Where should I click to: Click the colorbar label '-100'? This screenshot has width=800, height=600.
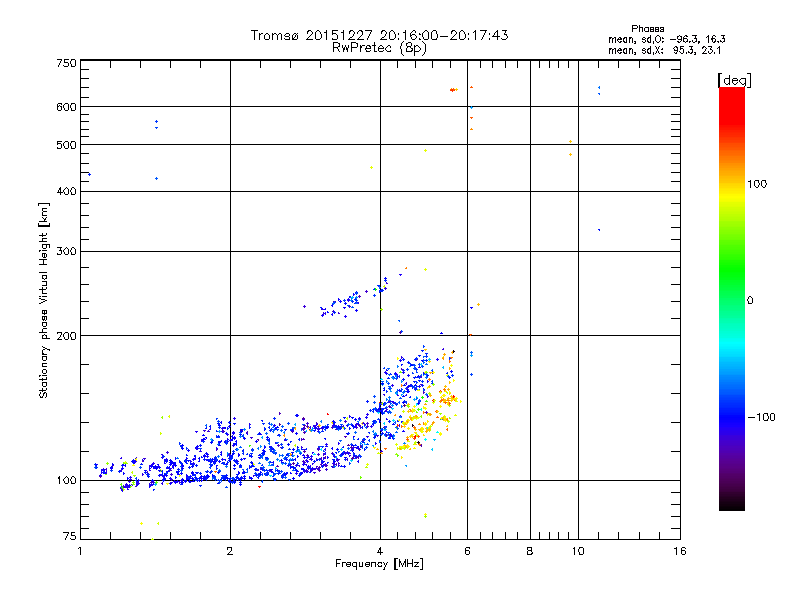pos(761,417)
